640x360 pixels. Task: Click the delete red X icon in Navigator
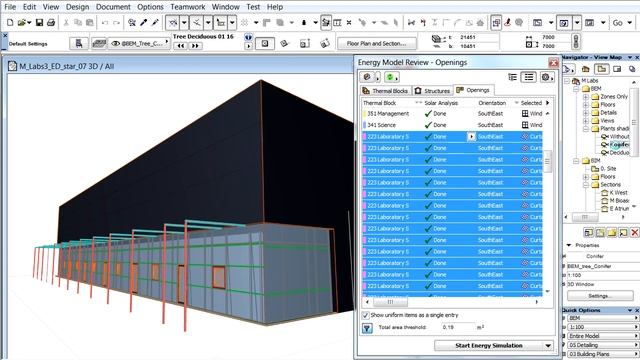pyautogui.click(x=634, y=233)
